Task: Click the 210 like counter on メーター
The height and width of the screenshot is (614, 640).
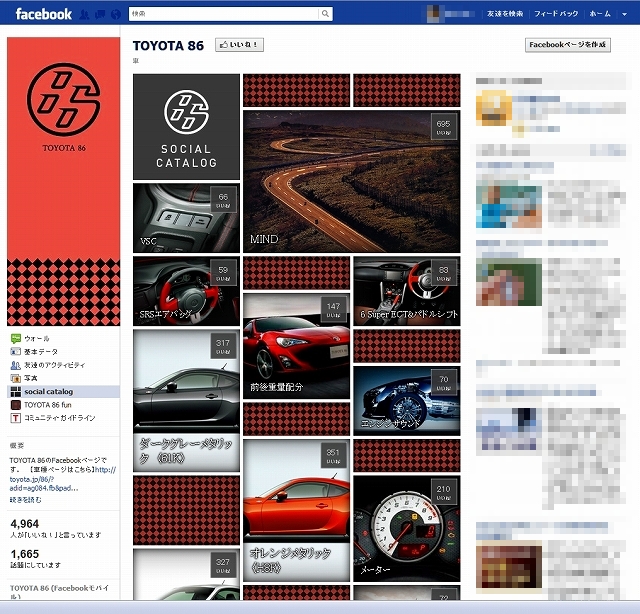Action: [444, 492]
